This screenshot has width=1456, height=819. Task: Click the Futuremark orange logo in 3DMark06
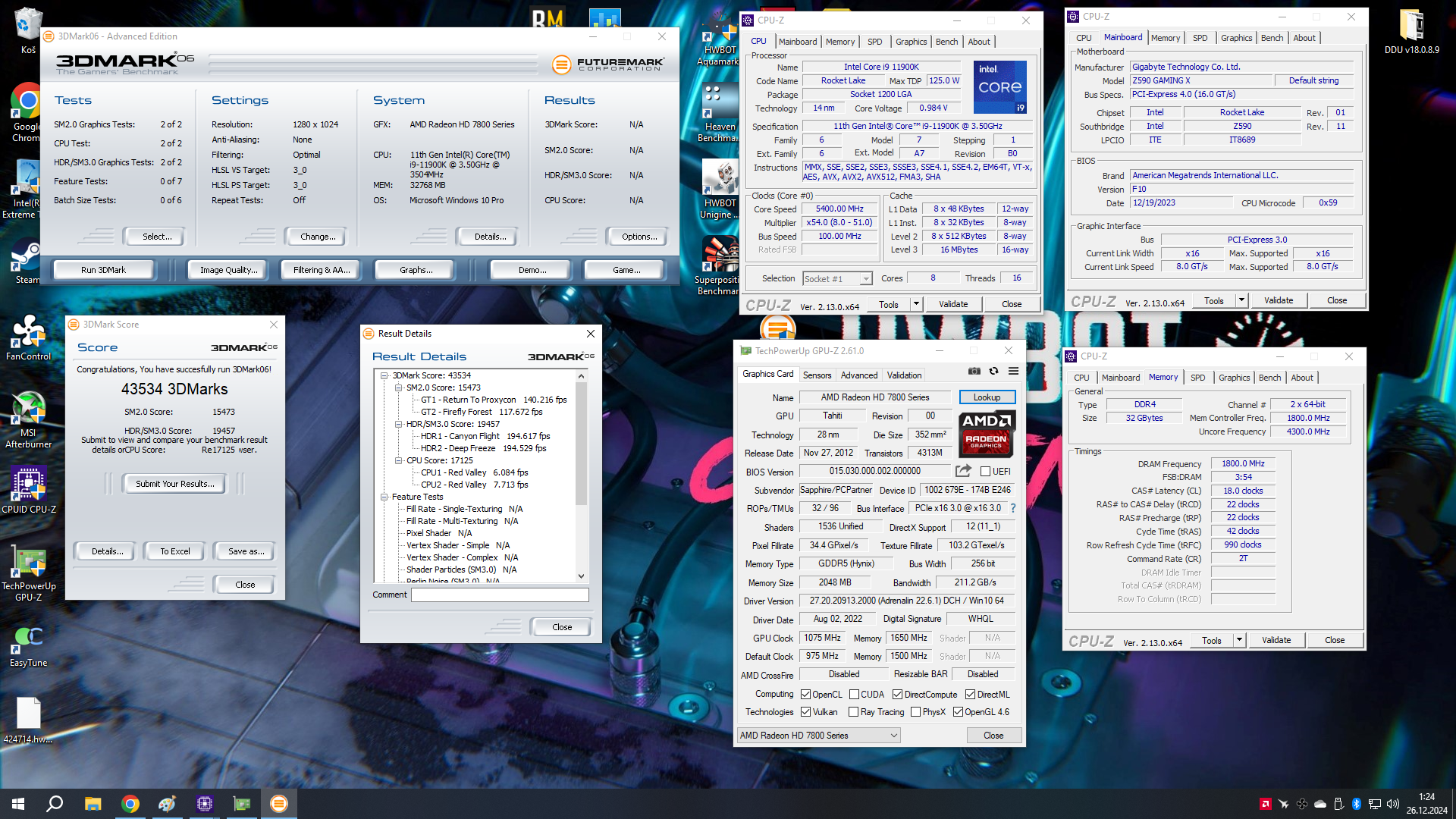click(561, 64)
